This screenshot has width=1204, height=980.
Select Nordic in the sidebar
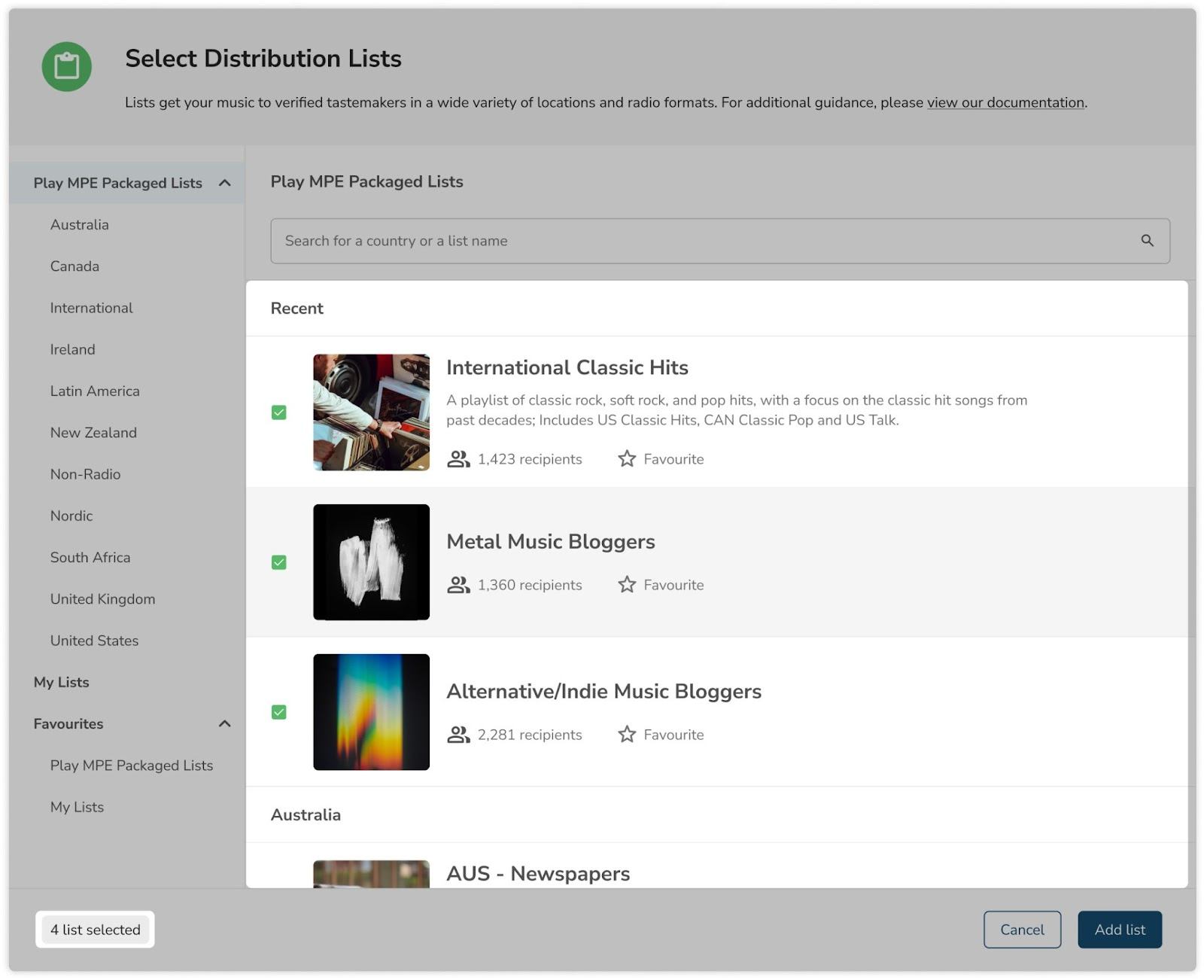71,516
